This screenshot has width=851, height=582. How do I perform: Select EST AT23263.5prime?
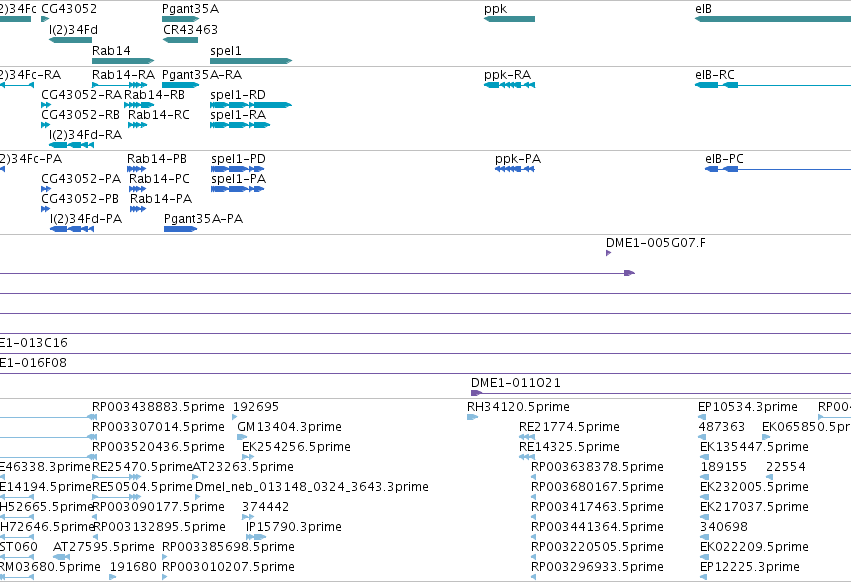point(195,477)
